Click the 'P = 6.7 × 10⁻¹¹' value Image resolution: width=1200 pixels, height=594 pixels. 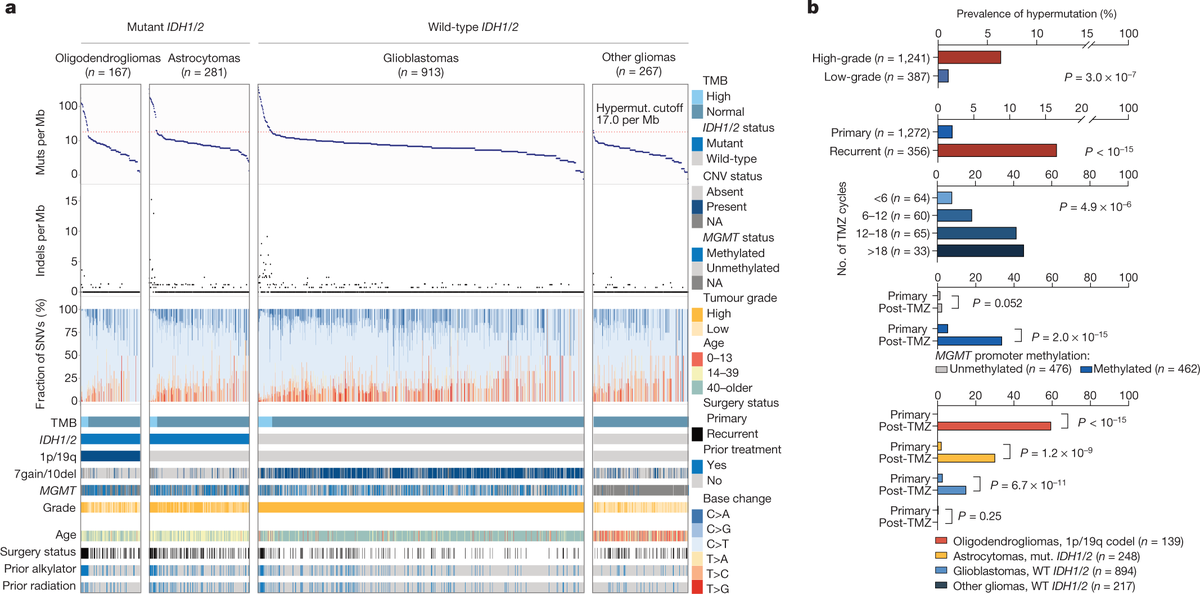[1029, 484]
